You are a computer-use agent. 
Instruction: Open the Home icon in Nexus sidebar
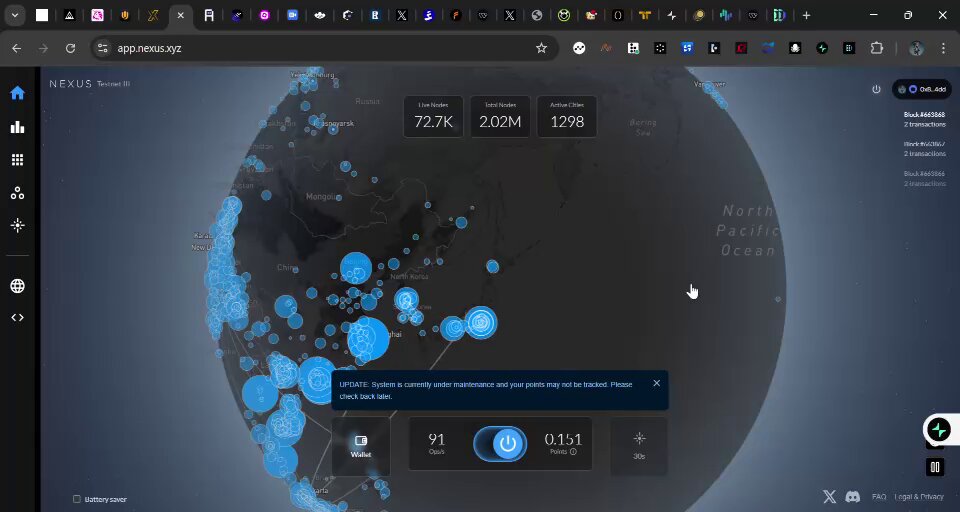tap(17, 92)
